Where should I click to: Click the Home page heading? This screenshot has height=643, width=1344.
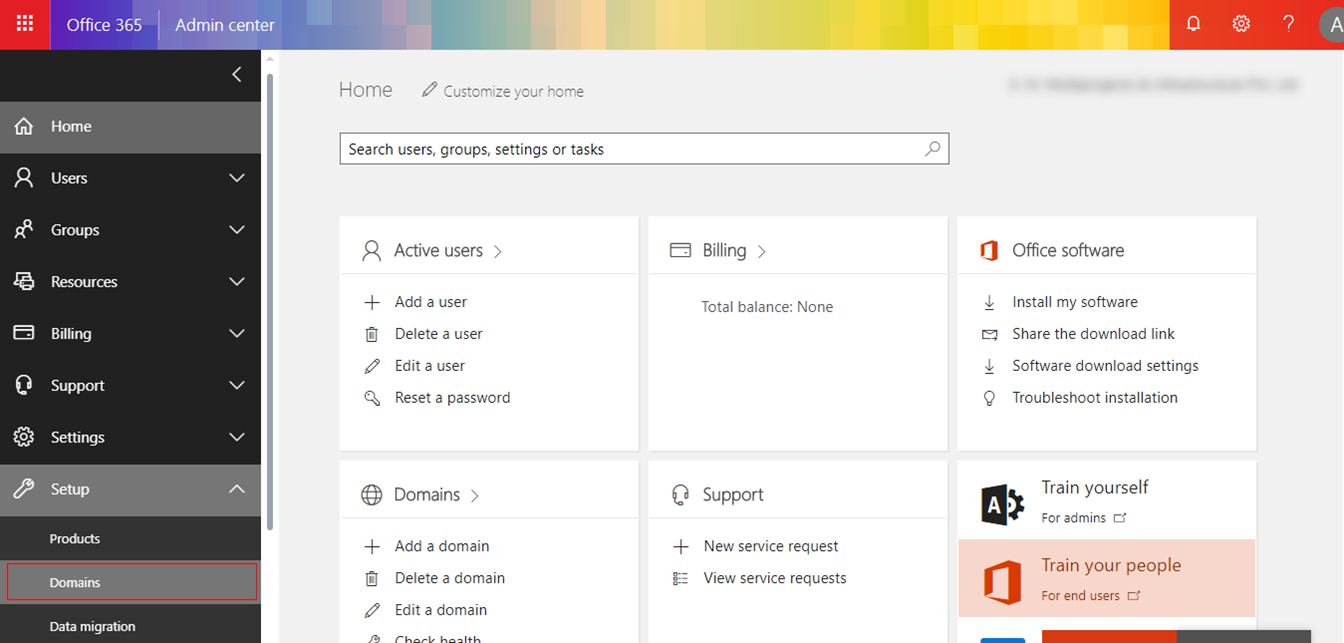[x=365, y=90]
